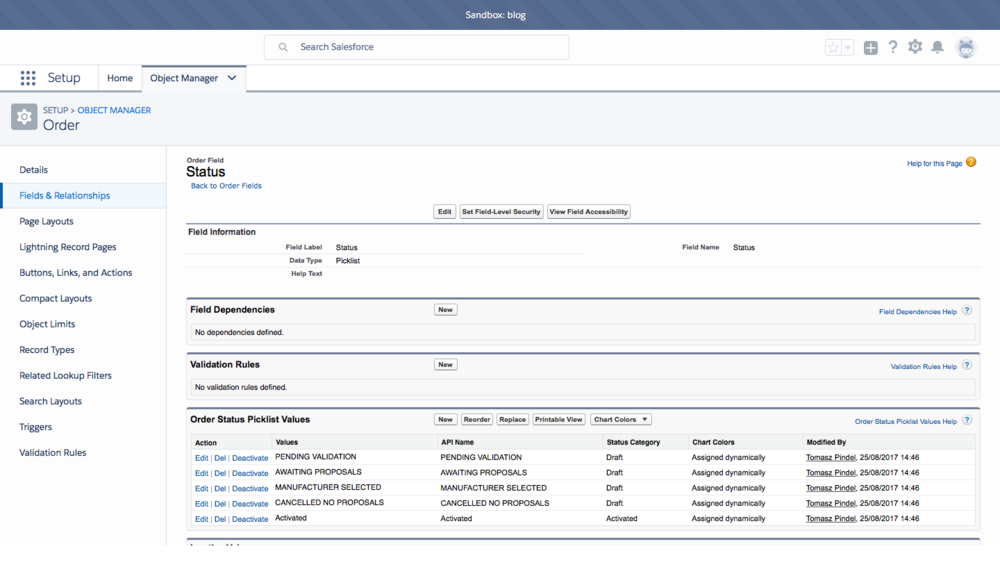The image size is (1000, 567).
Task: Open the user avatar profile menu
Action: (x=965, y=47)
